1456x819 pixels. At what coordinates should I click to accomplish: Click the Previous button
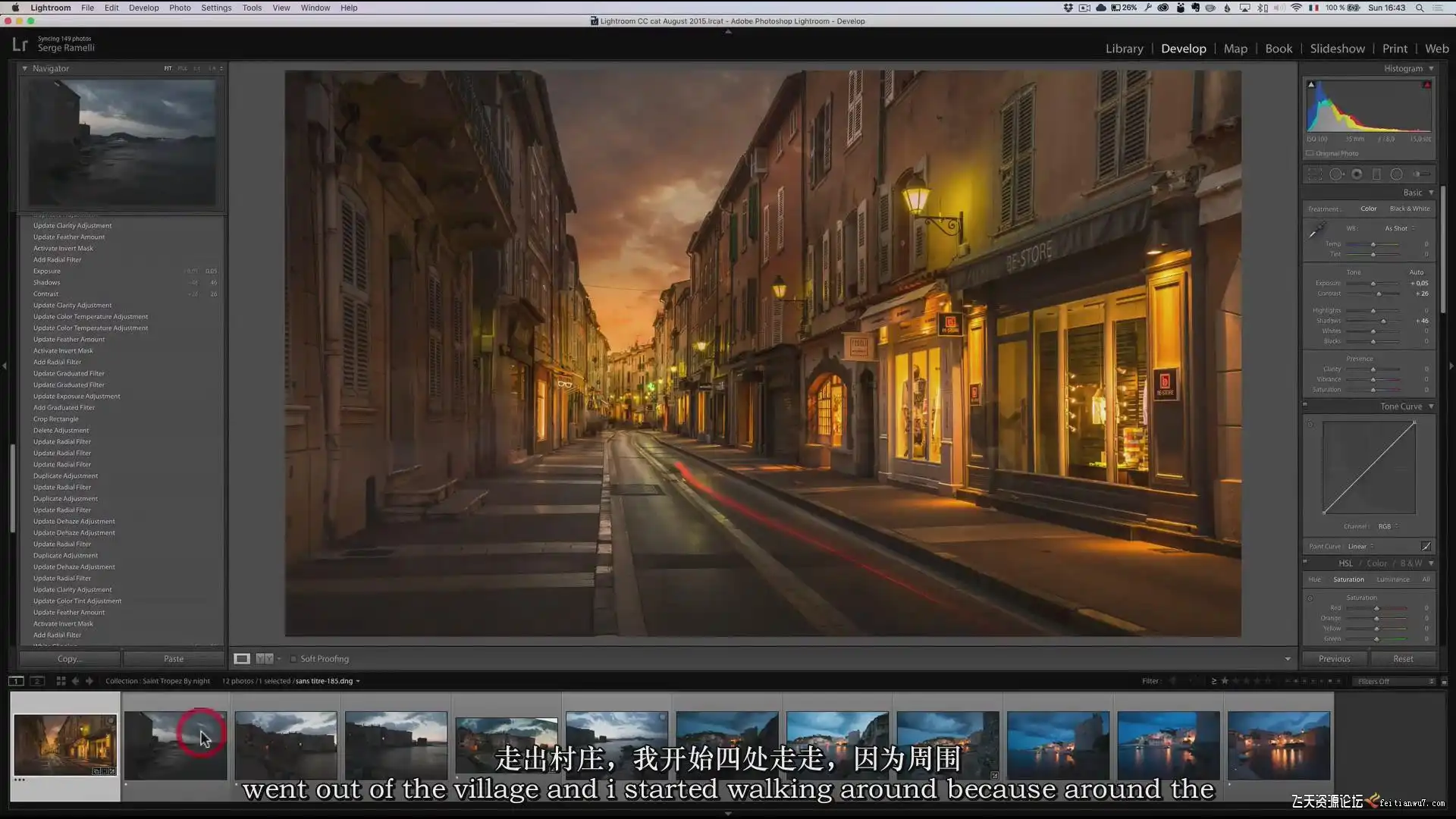1334,658
